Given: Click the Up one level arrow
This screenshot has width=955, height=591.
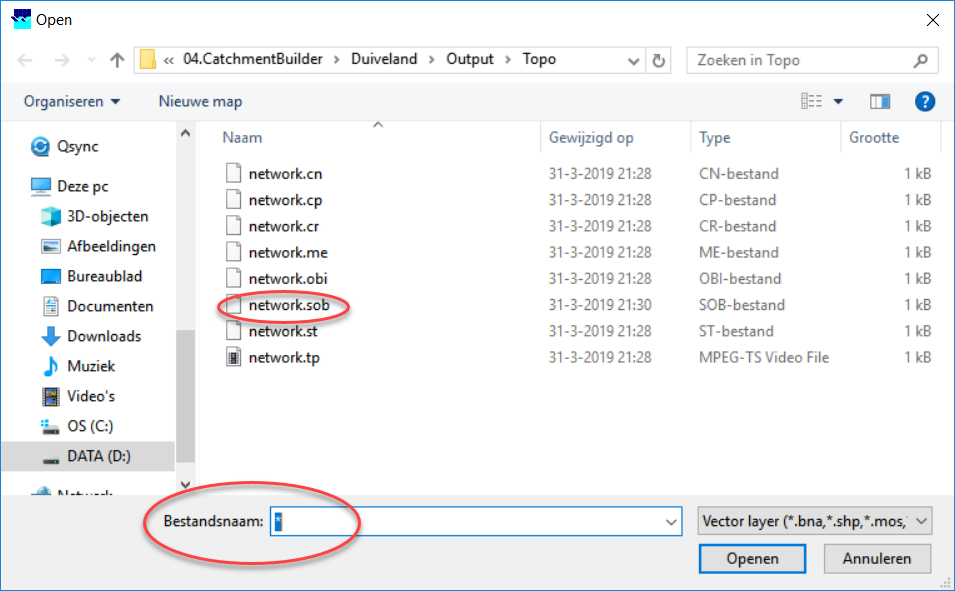Looking at the screenshot, I should [117, 60].
